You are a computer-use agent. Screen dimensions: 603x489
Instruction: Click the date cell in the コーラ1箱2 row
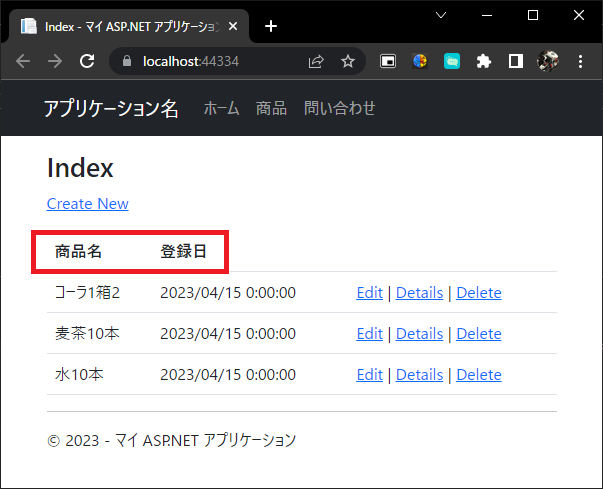point(228,293)
